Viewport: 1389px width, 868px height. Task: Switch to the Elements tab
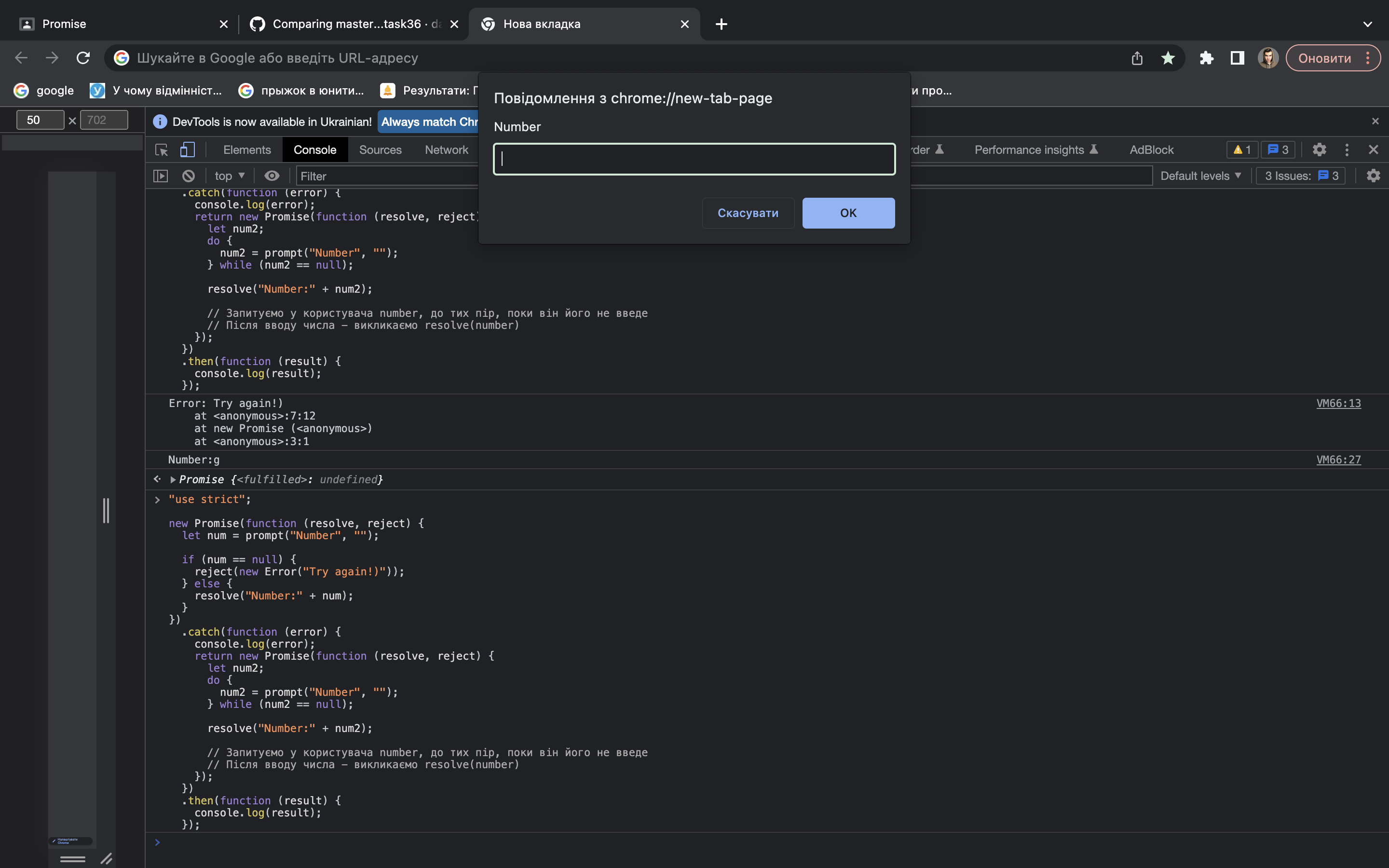(x=247, y=150)
